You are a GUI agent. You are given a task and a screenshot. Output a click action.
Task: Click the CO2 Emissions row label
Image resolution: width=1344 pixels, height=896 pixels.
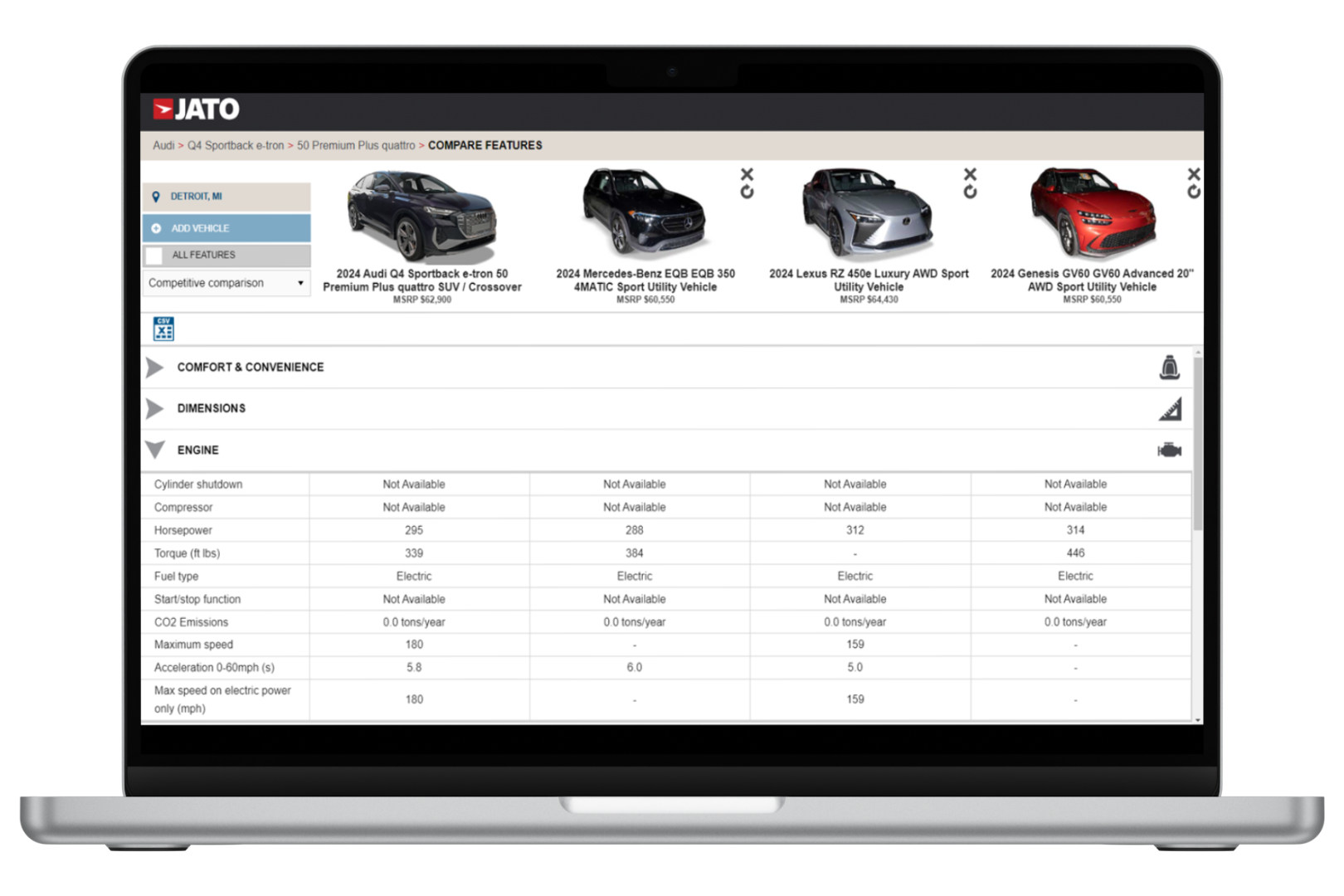coord(191,622)
